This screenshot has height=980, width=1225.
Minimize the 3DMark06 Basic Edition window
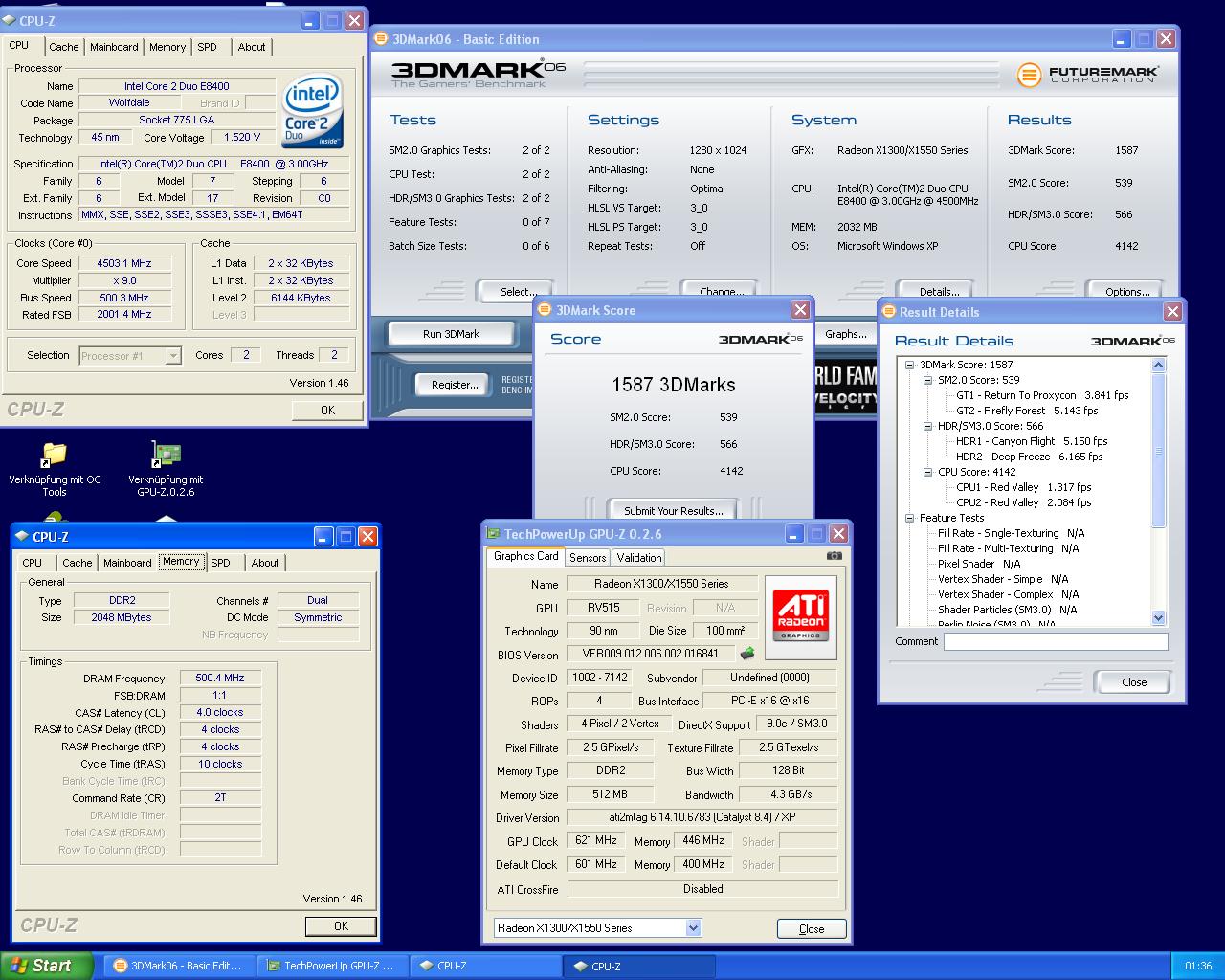[x=1122, y=39]
